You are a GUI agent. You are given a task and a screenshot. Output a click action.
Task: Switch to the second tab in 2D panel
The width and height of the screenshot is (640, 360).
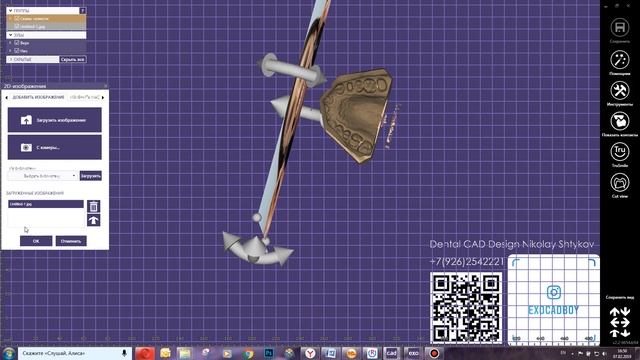point(84,97)
